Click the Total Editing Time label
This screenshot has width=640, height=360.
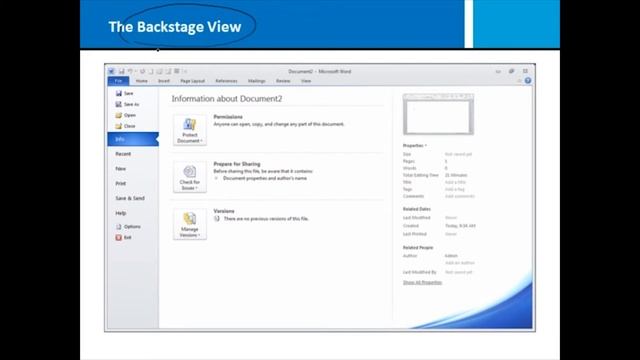tap(420, 175)
